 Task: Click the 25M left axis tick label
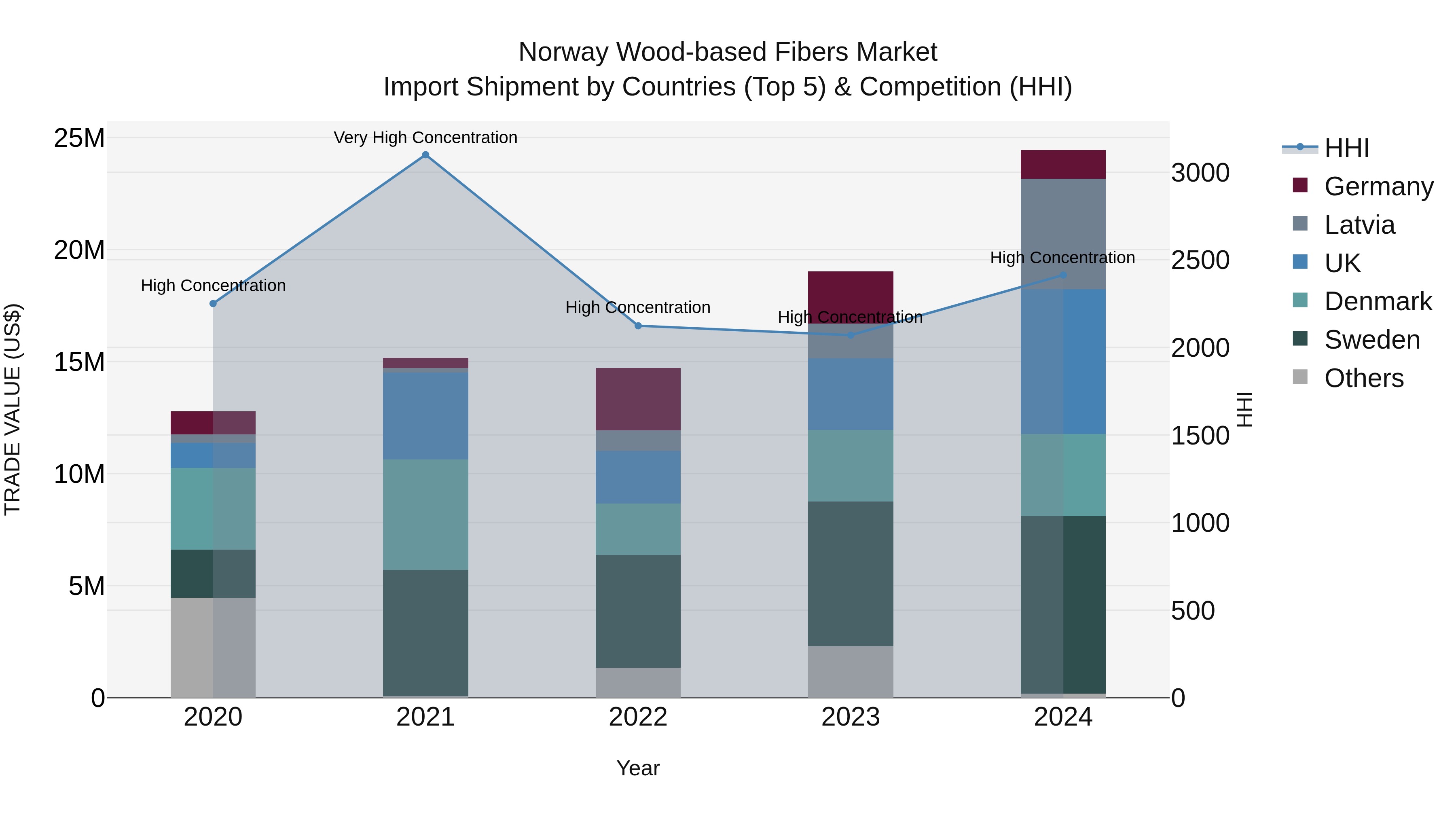coord(80,138)
